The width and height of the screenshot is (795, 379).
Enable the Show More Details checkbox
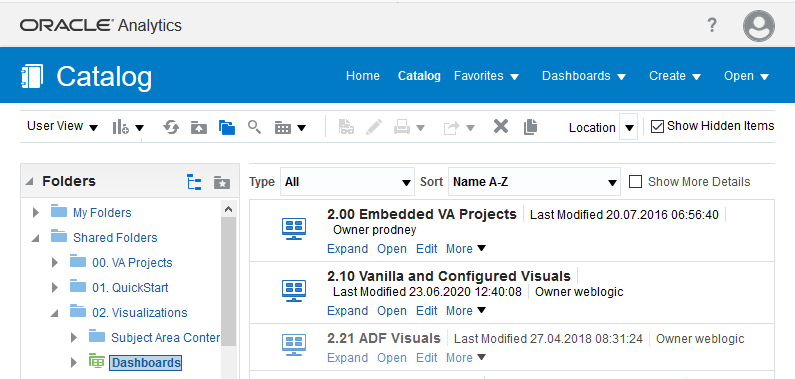tap(635, 181)
